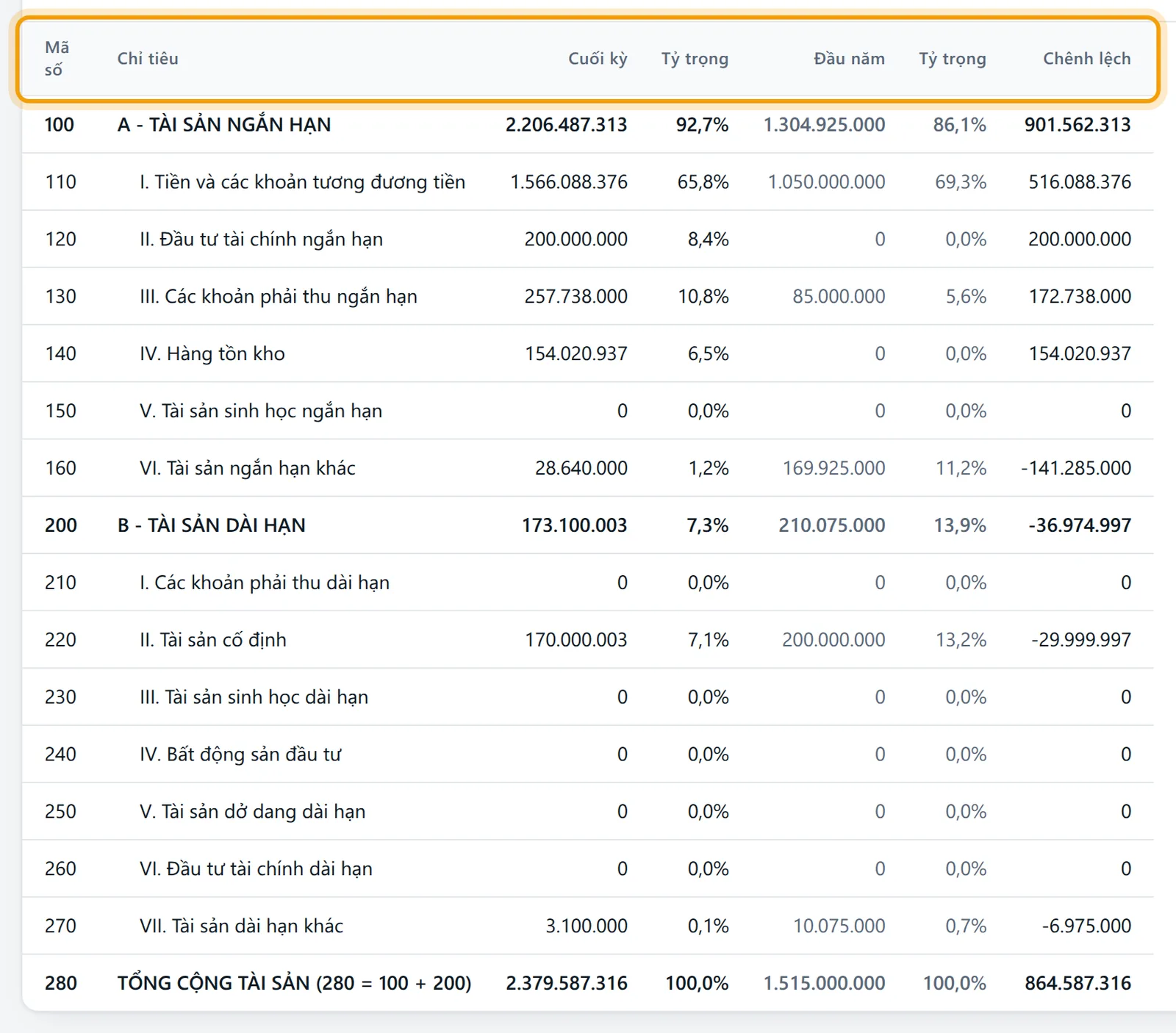Screen dimensions: 1176x1033
Task: Select the 'Chênh lệch' column header
Action: pos(1087,59)
